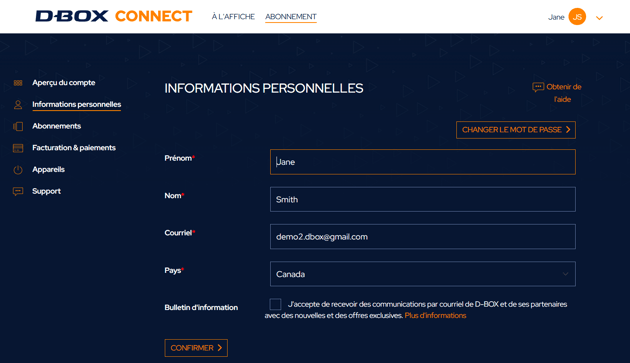Click CHANGER LE MOT DE PASSE button
630x363 pixels.
coord(516,130)
